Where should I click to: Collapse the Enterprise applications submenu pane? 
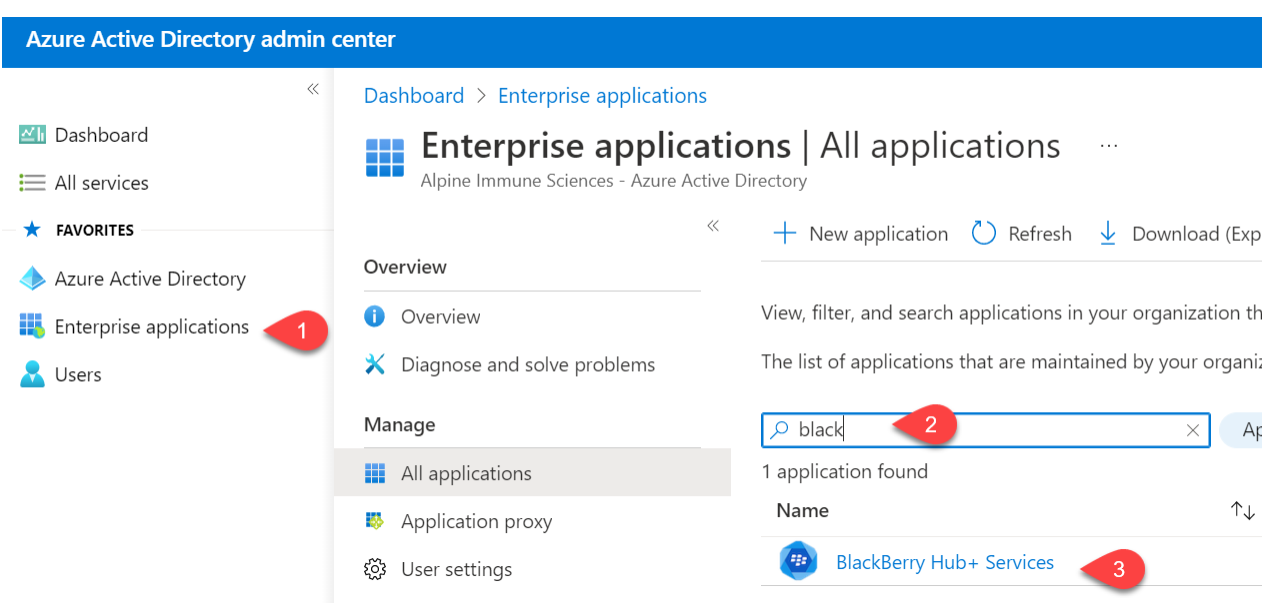713,226
